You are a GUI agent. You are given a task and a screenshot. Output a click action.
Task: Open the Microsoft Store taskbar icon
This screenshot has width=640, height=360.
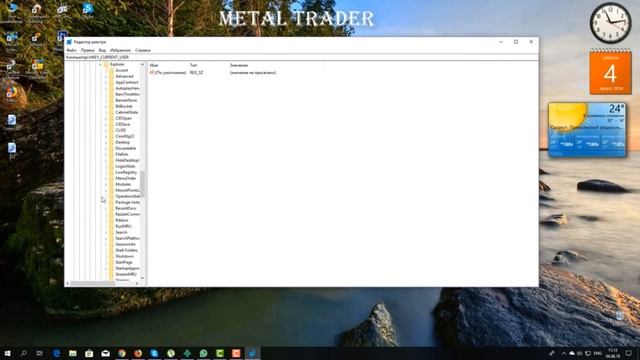click(x=89, y=353)
